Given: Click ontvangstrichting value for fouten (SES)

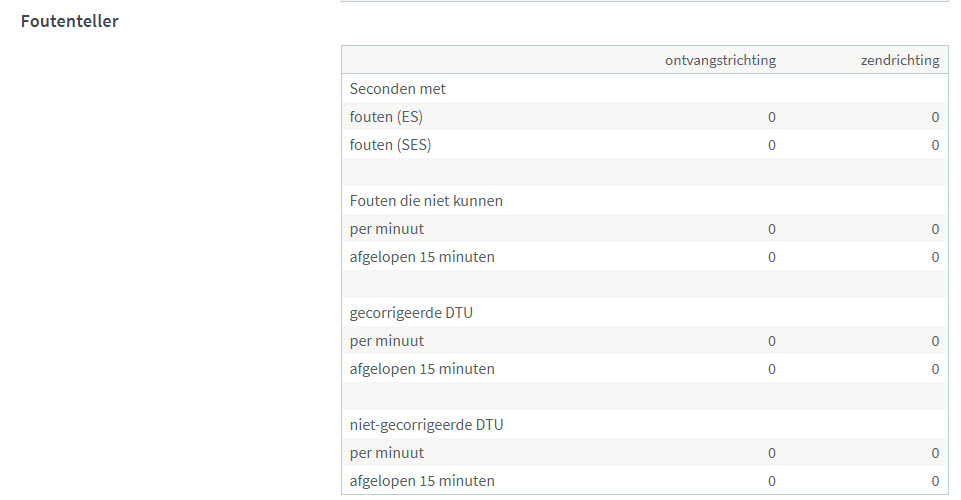Looking at the screenshot, I should click(772, 145).
